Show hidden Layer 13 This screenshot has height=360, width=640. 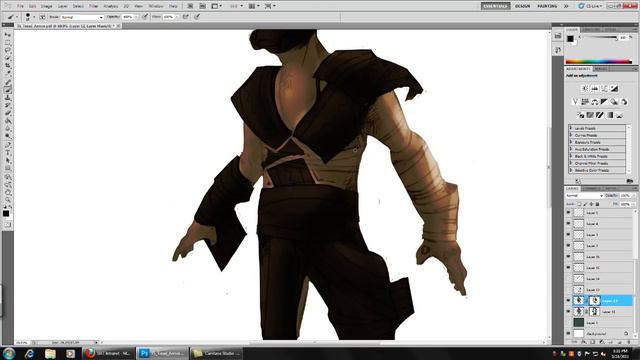point(568,289)
